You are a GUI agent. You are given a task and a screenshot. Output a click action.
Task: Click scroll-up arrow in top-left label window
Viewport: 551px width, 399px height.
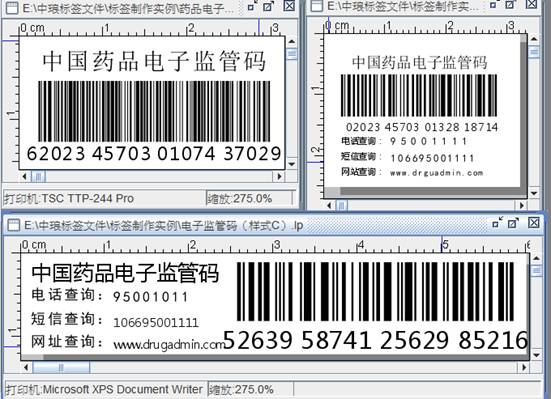pos(292,42)
